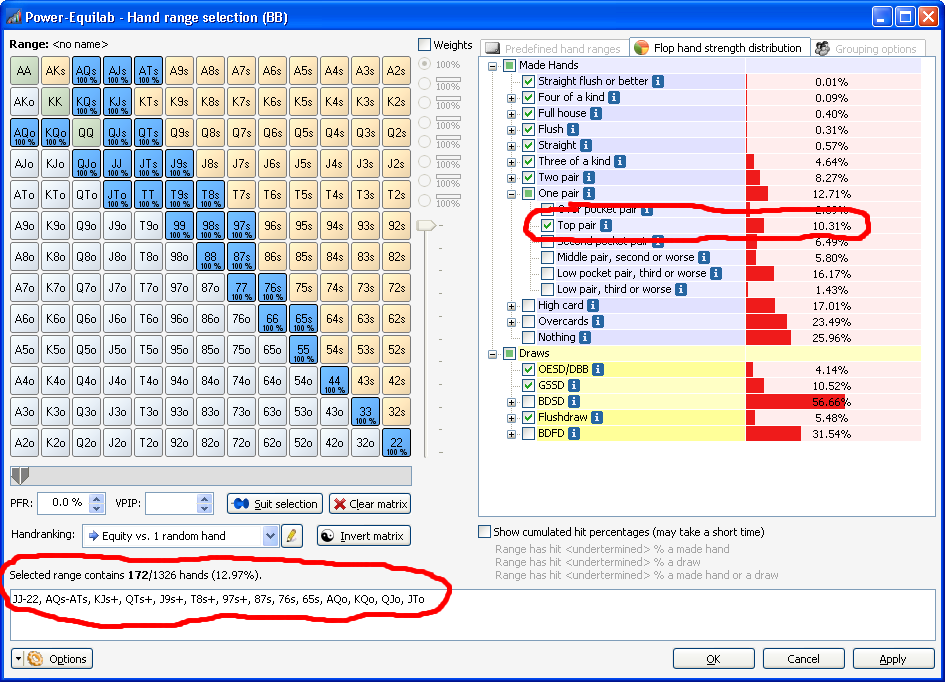Click info icon next to Overcards

coord(598,322)
